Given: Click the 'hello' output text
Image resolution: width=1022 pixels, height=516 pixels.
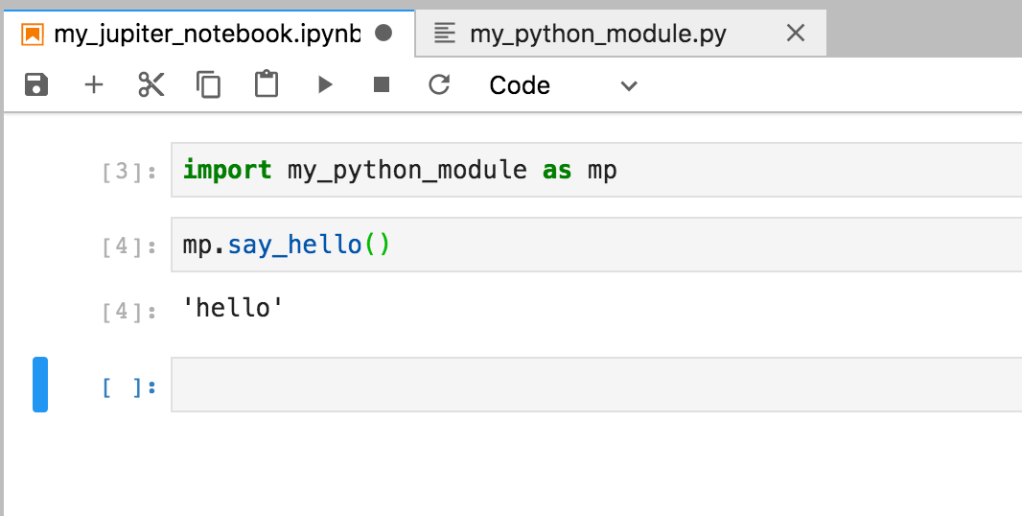Looking at the screenshot, I should point(233,308).
